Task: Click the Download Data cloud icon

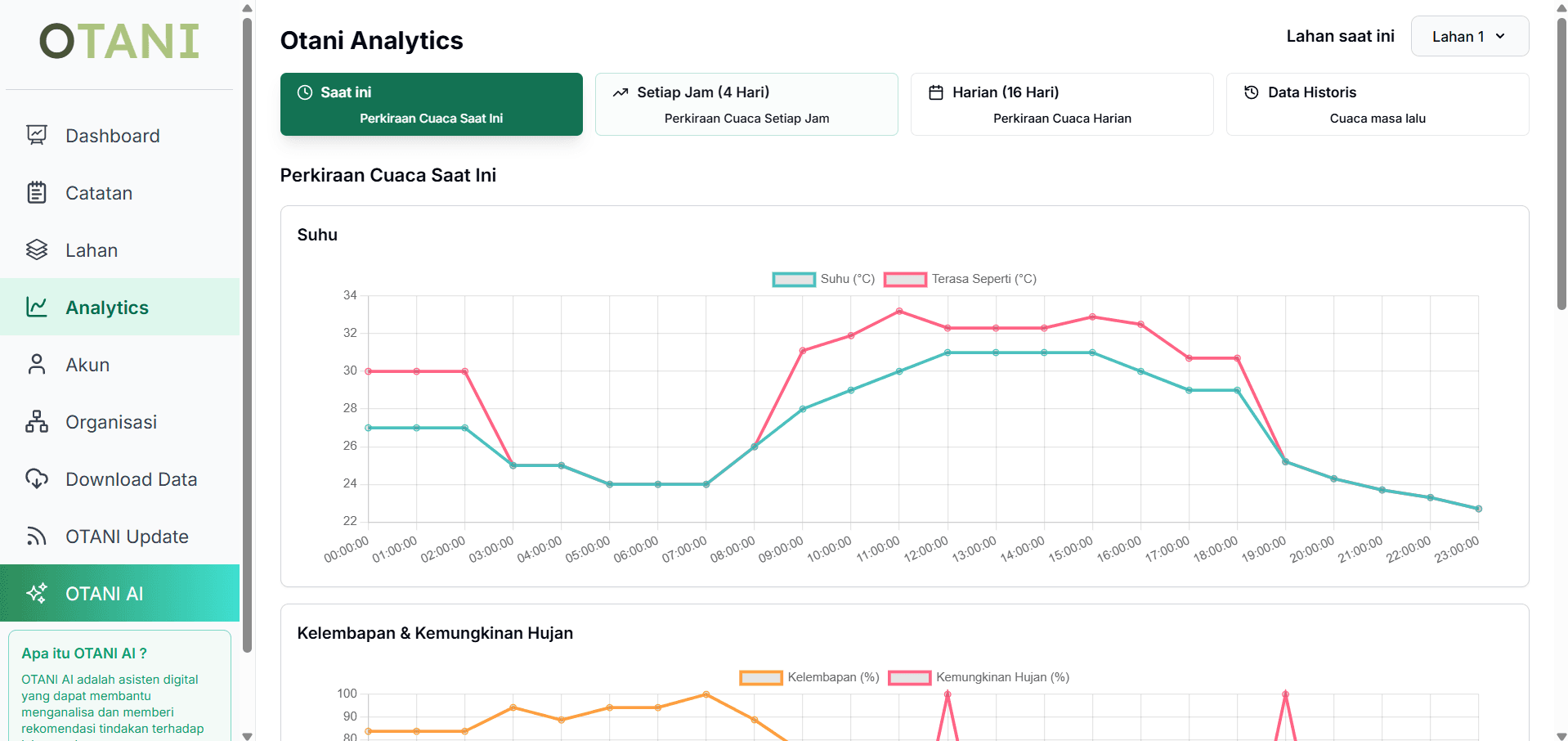Action: pos(37,478)
